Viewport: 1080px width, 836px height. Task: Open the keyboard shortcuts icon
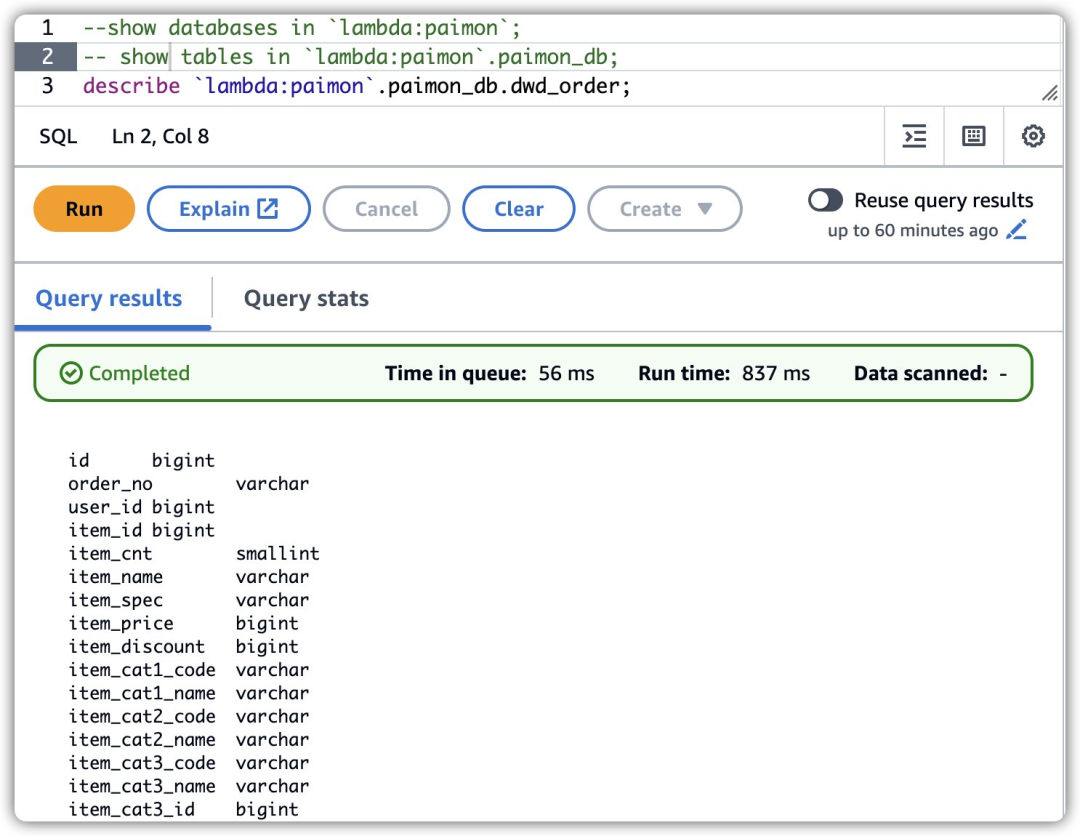pos(973,136)
